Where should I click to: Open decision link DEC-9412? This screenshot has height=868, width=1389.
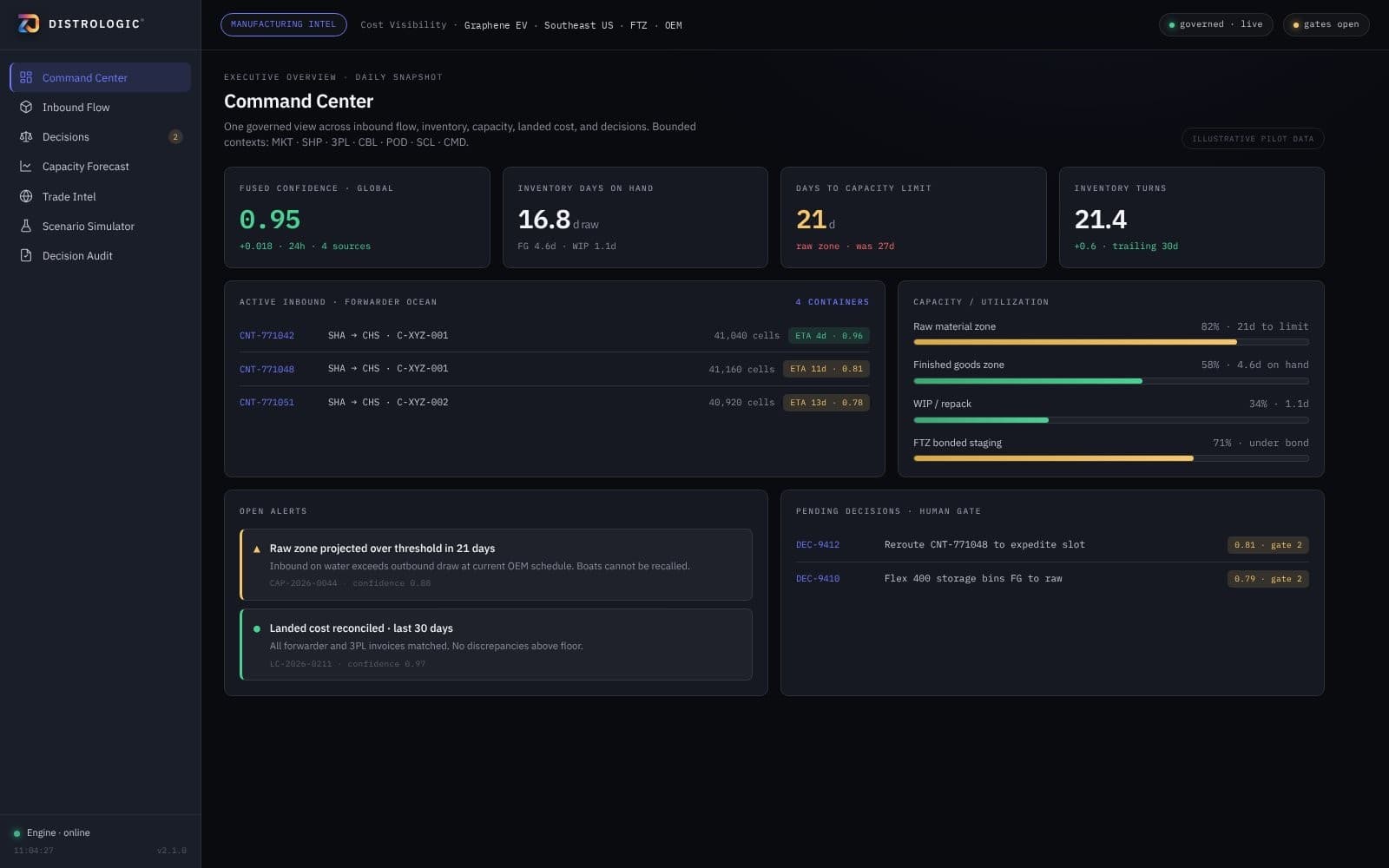pyautogui.click(x=818, y=545)
